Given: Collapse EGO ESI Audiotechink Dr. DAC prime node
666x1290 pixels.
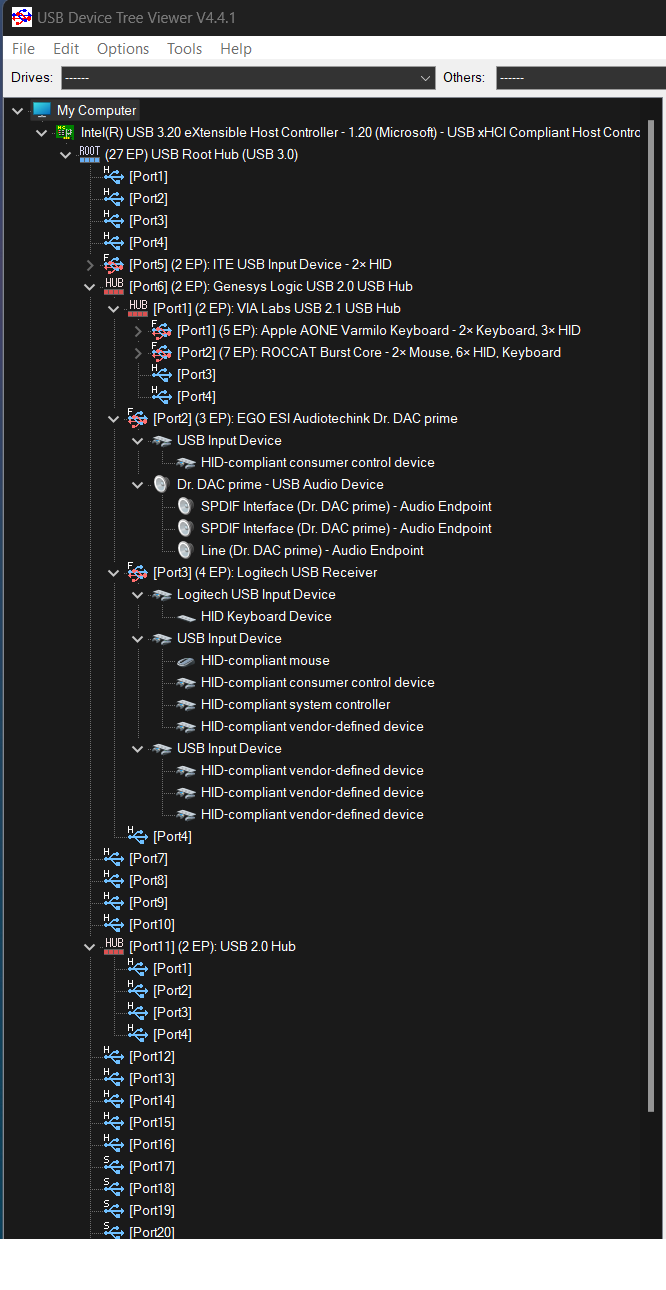Looking at the screenshot, I should (x=114, y=418).
